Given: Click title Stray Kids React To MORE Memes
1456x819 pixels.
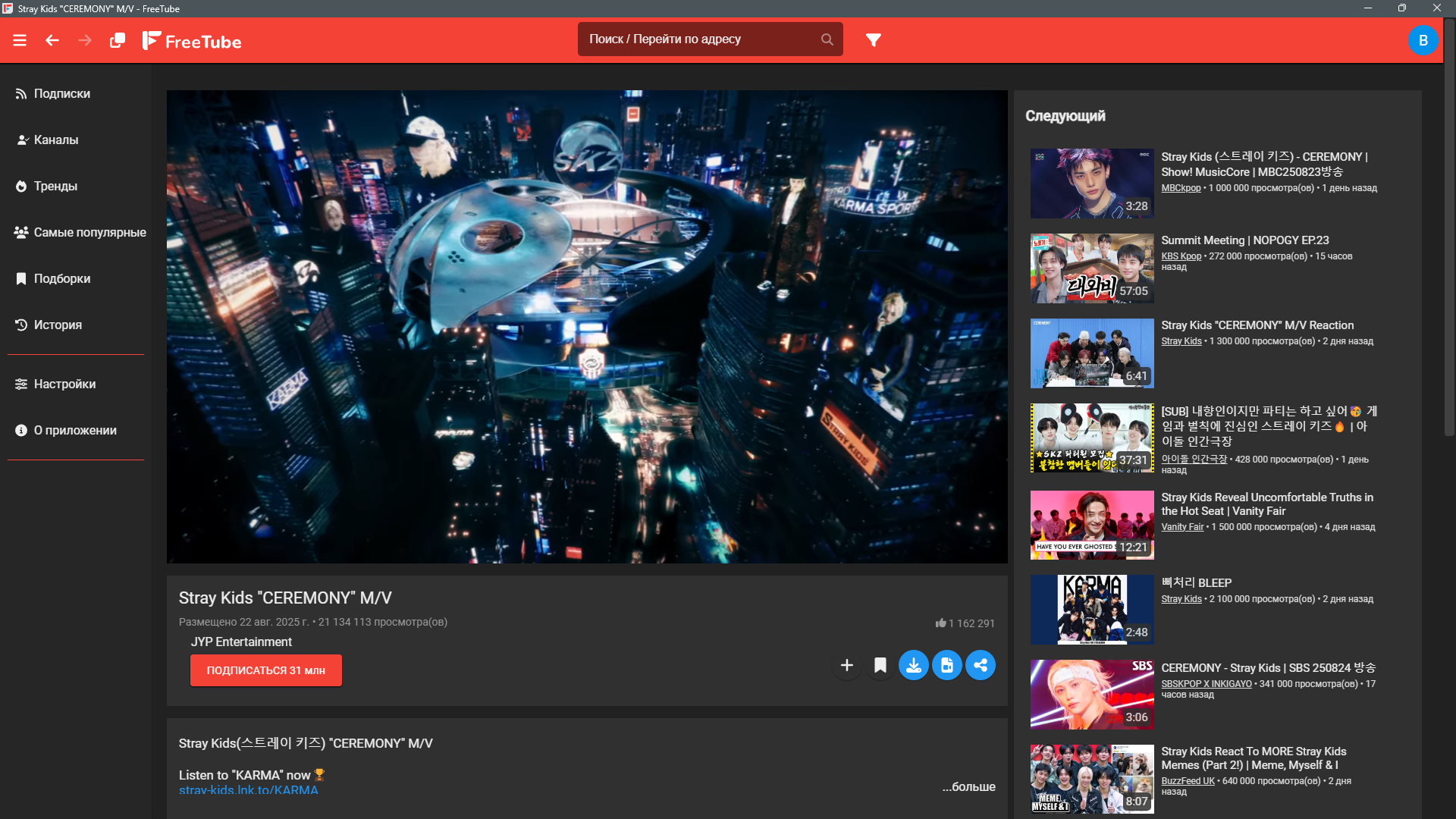Looking at the screenshot, I should coord(1254,758).
